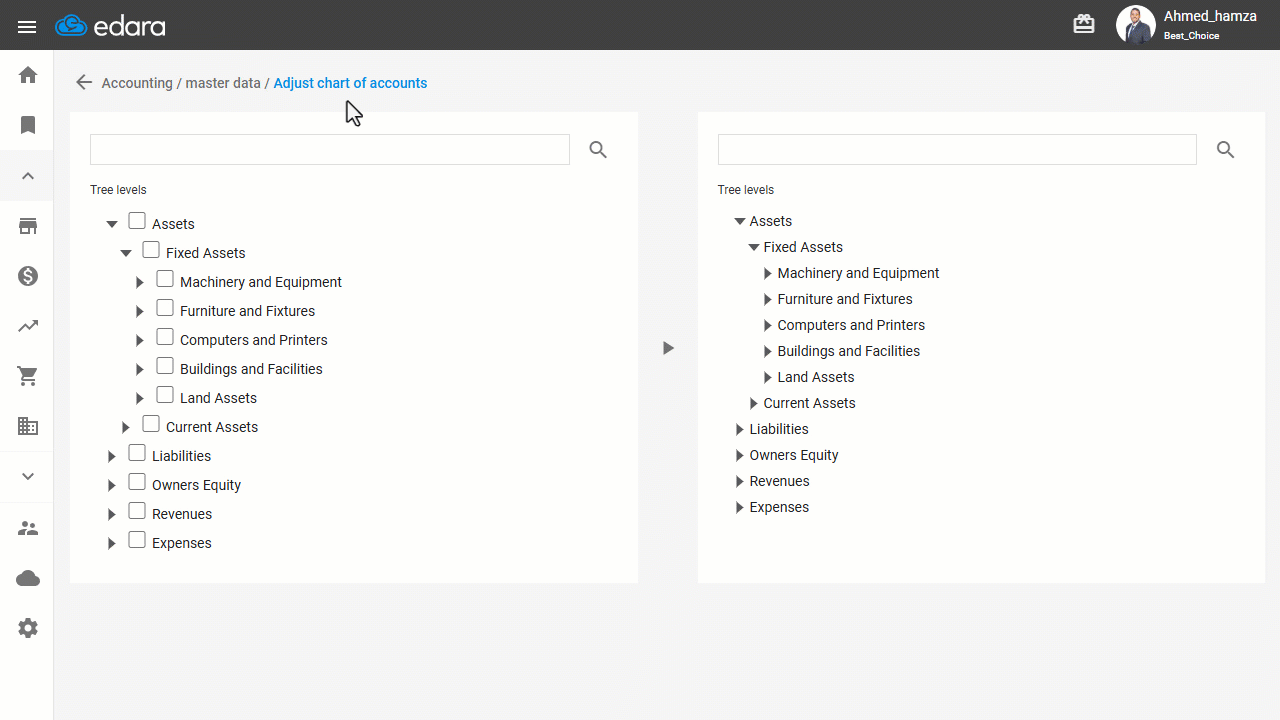Screen dimensions: 1280x720
Task: Select Current Assets in right tree
Action: point(809,403)
